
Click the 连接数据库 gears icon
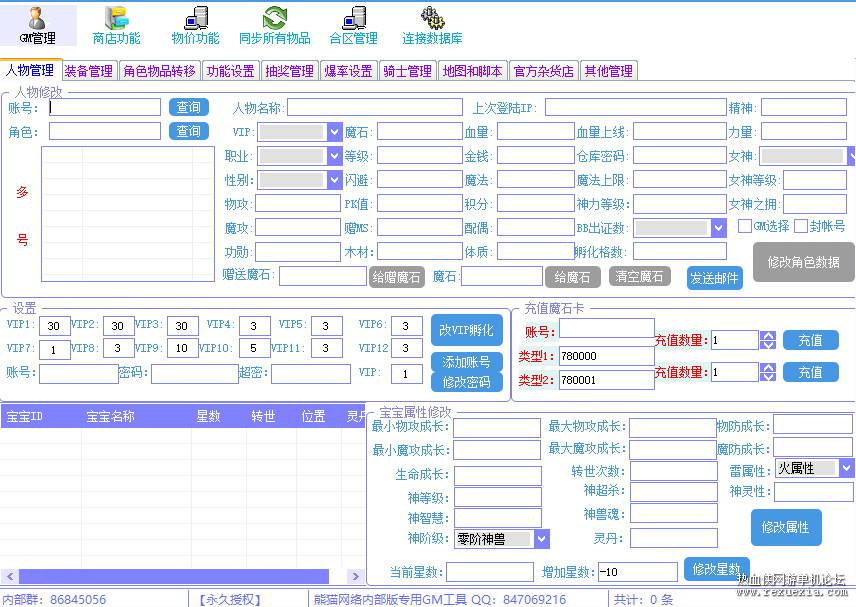tap(432, 25)
